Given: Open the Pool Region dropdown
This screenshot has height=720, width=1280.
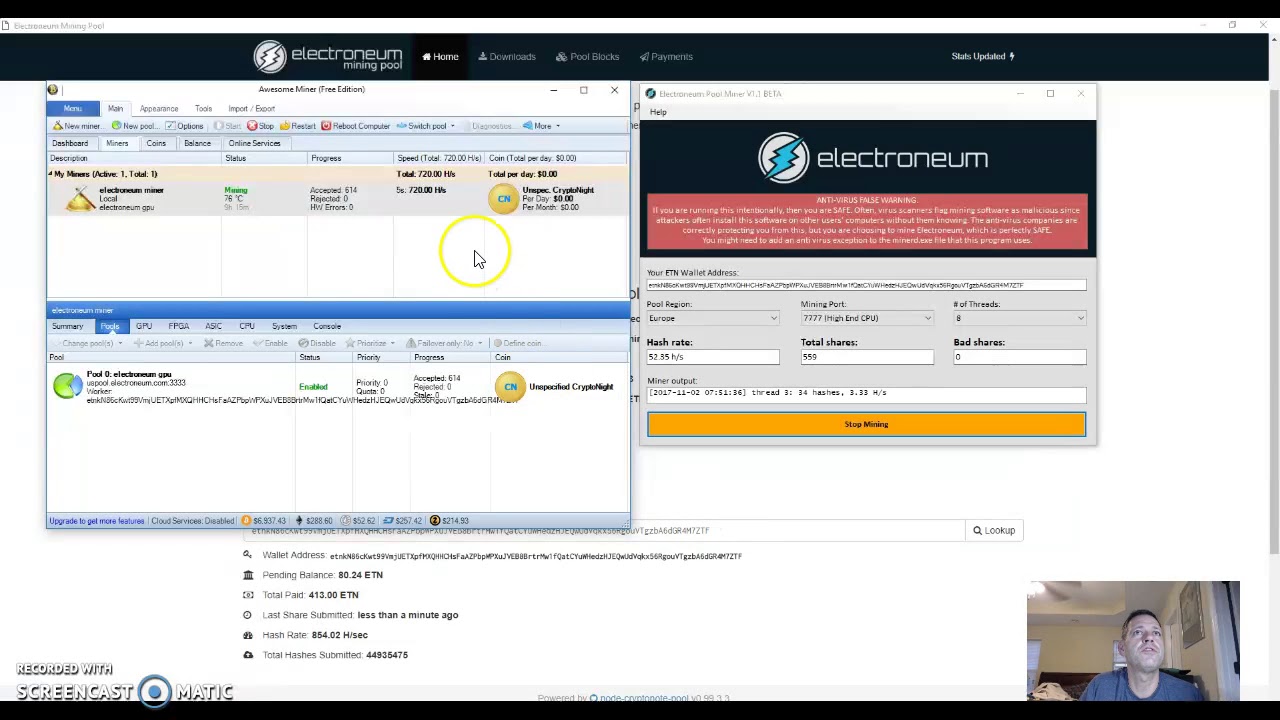Looking at the screenshot, I should (712, 318).
